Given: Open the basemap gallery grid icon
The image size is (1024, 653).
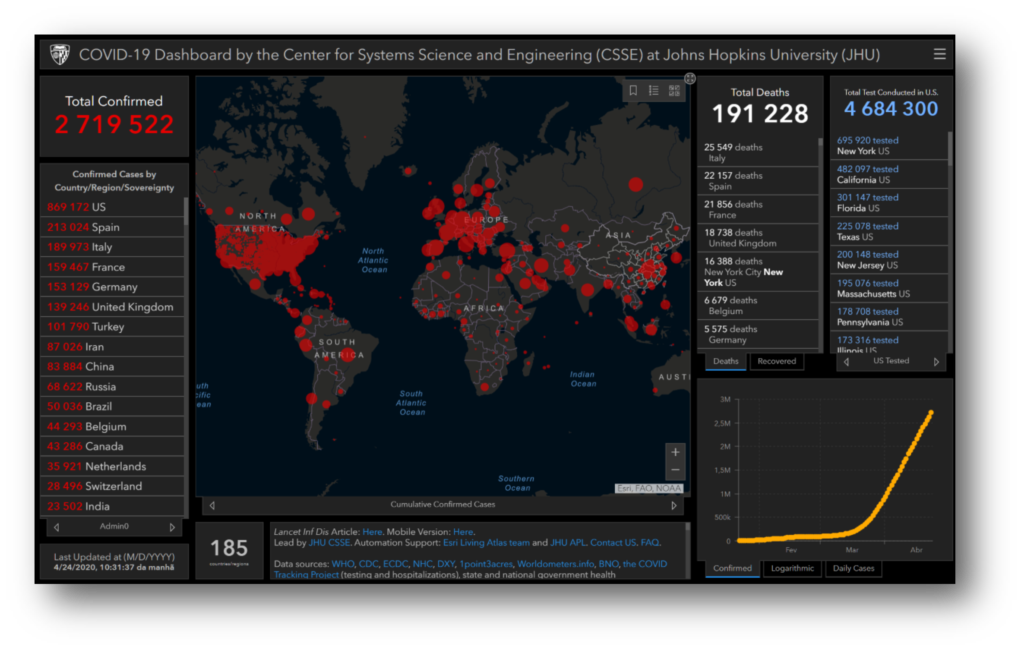Looking at the screenshot, I should coord(674,91).
